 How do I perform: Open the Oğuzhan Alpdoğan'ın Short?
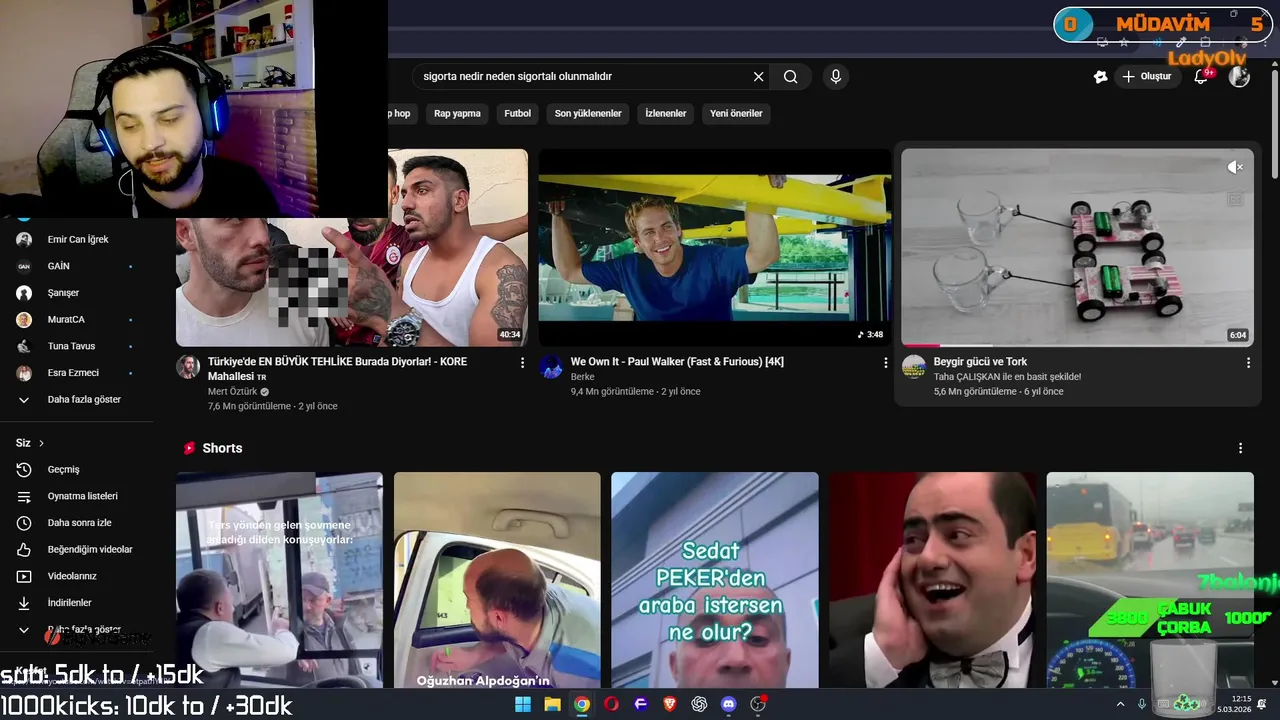tap(497, 580)
